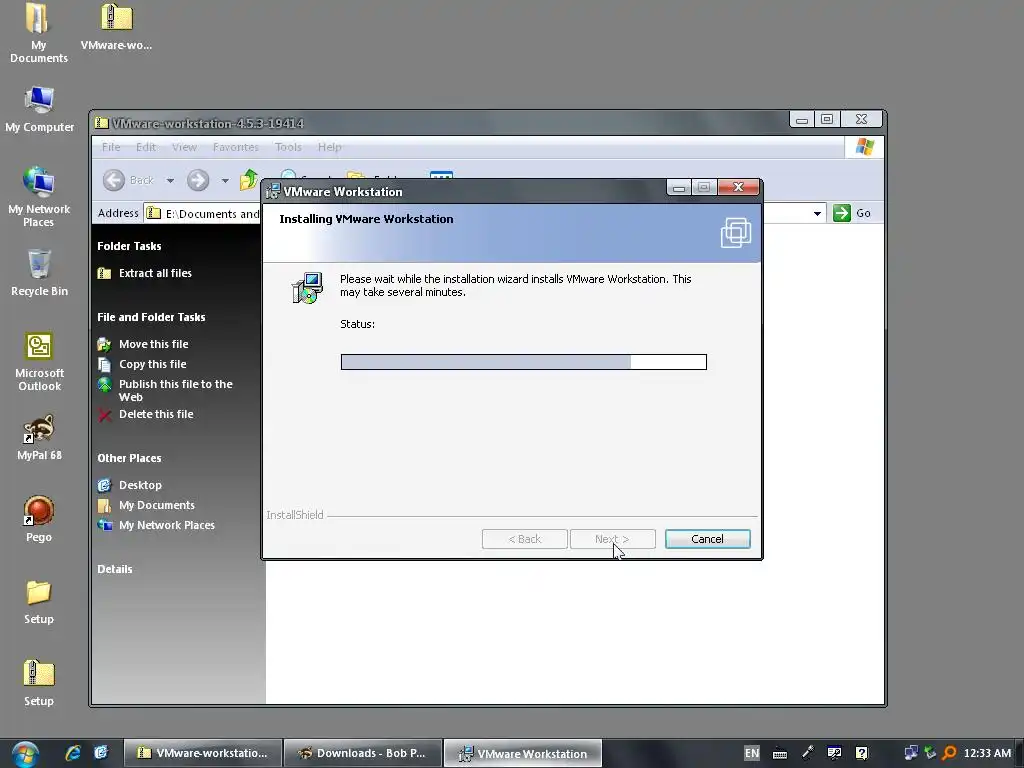Viewport: 1024px width, 768px height.
Task: Switch to VMware-workstatio... taskbar button
Action: pos(203,753)
